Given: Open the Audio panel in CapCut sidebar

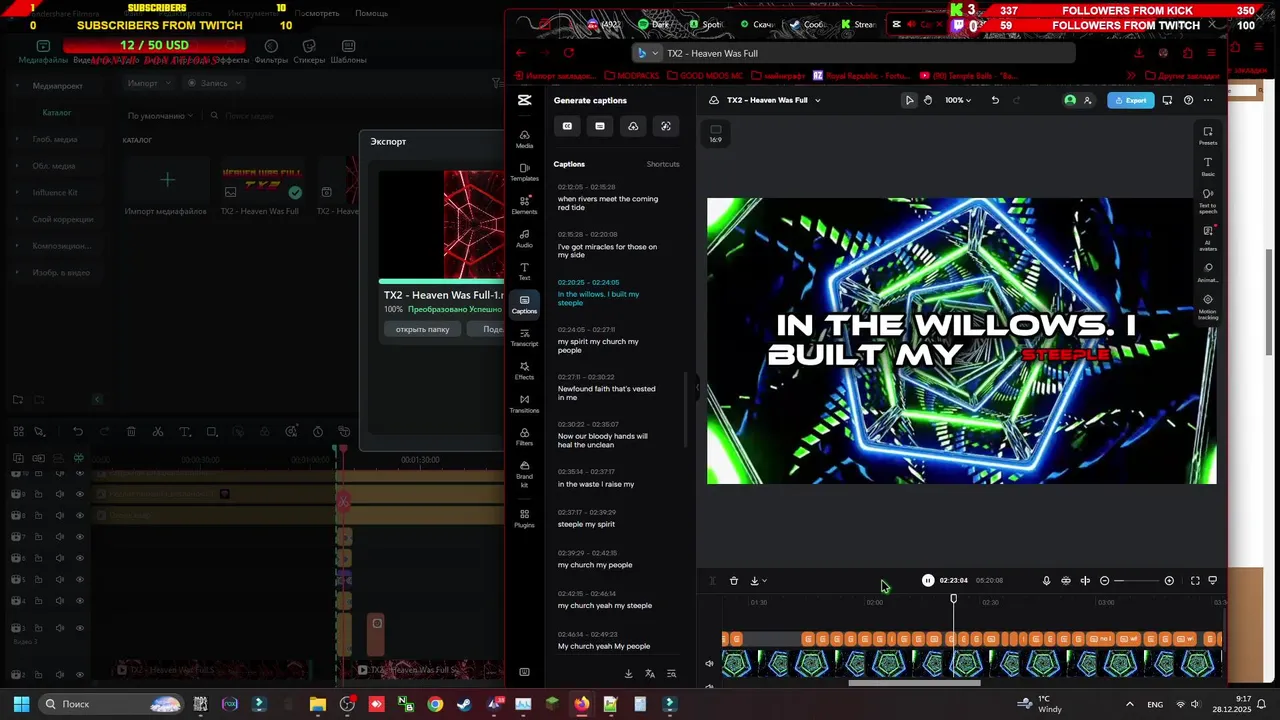Looking at the screenshot, I should click(x=524, y=238).
